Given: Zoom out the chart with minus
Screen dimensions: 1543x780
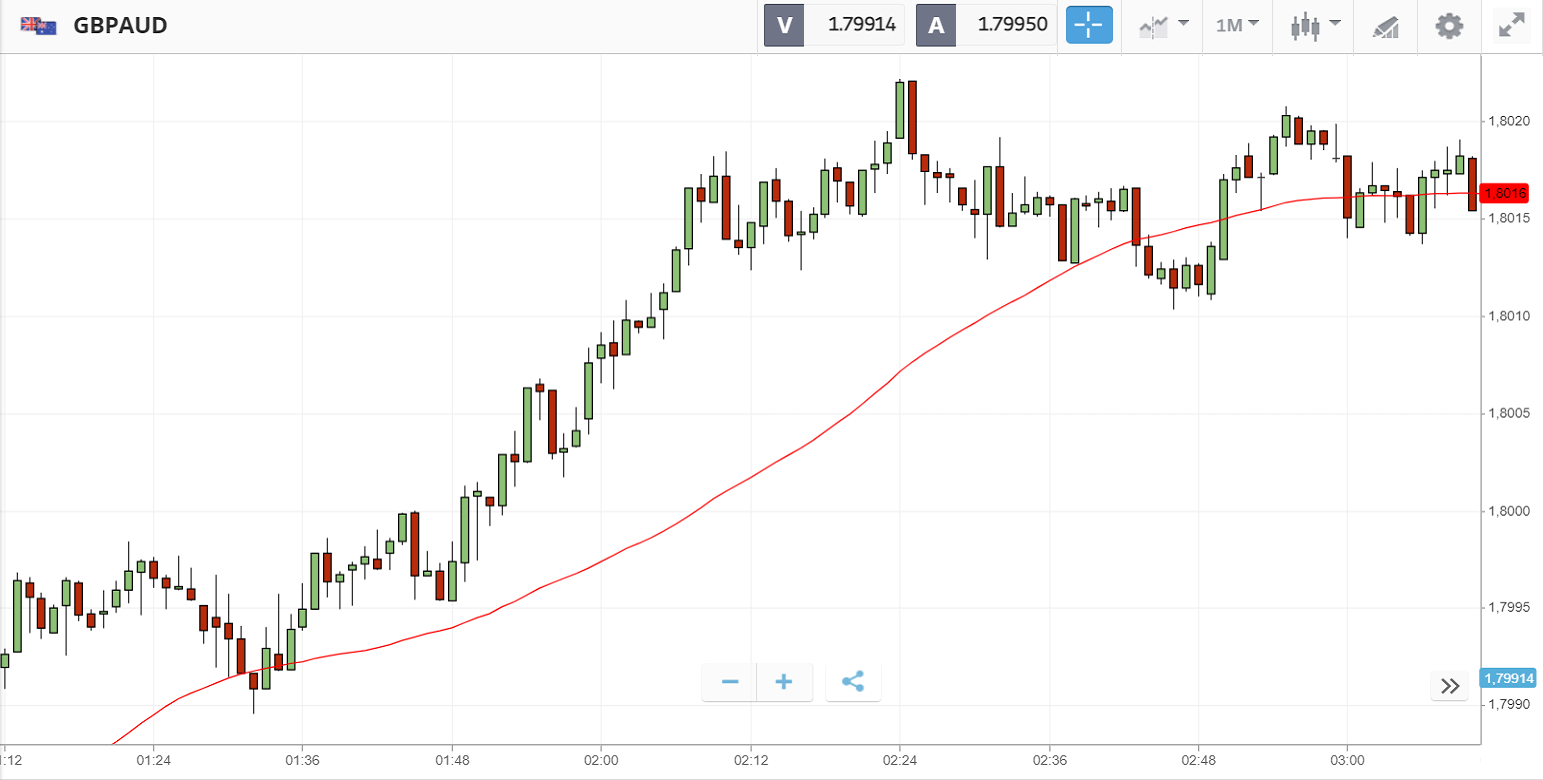Looking at the screenshot, I should coord(730,682).
